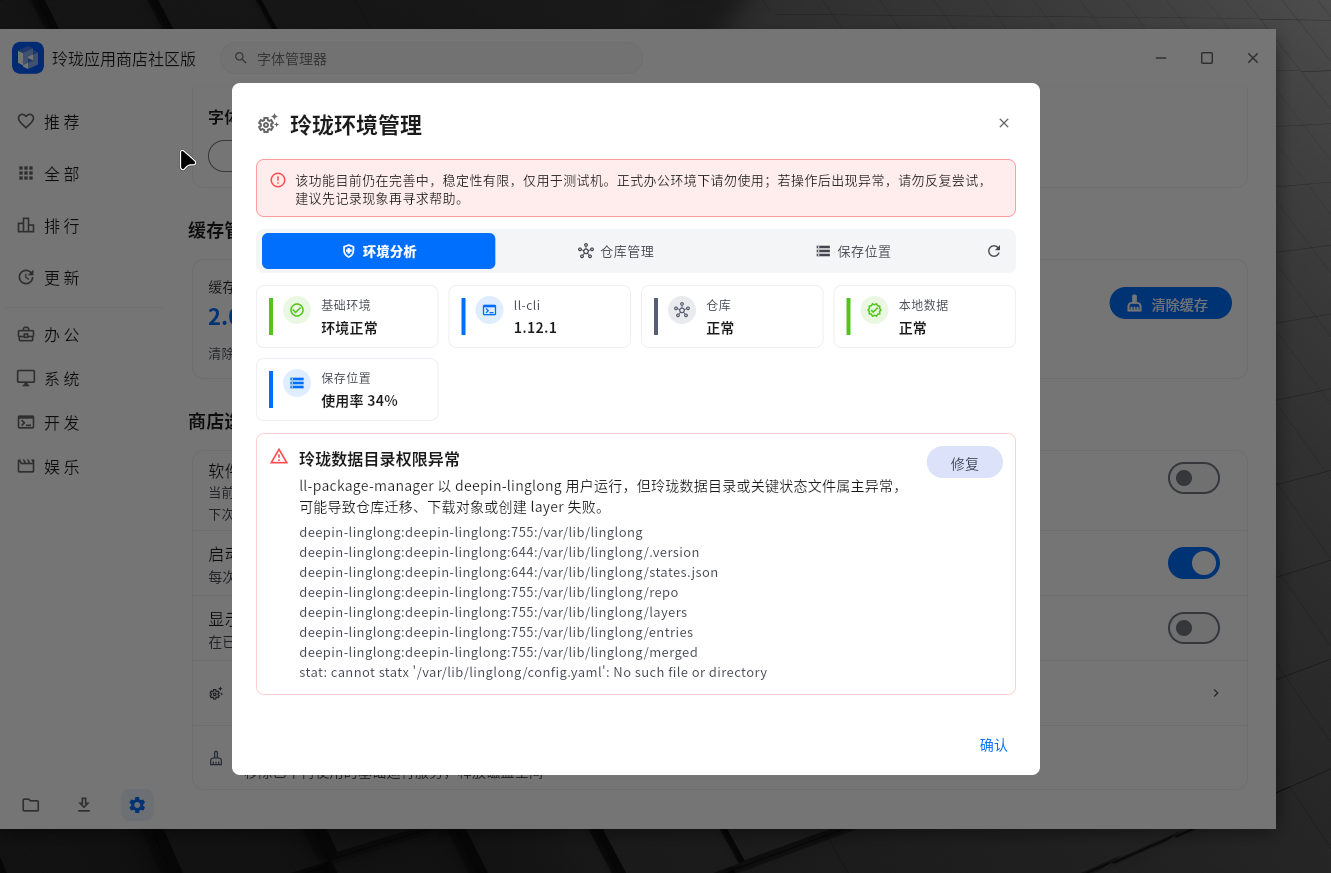Click the list icon on 保存位置 tab
This screenshot has height=873, width=1331.
point(823,251)
